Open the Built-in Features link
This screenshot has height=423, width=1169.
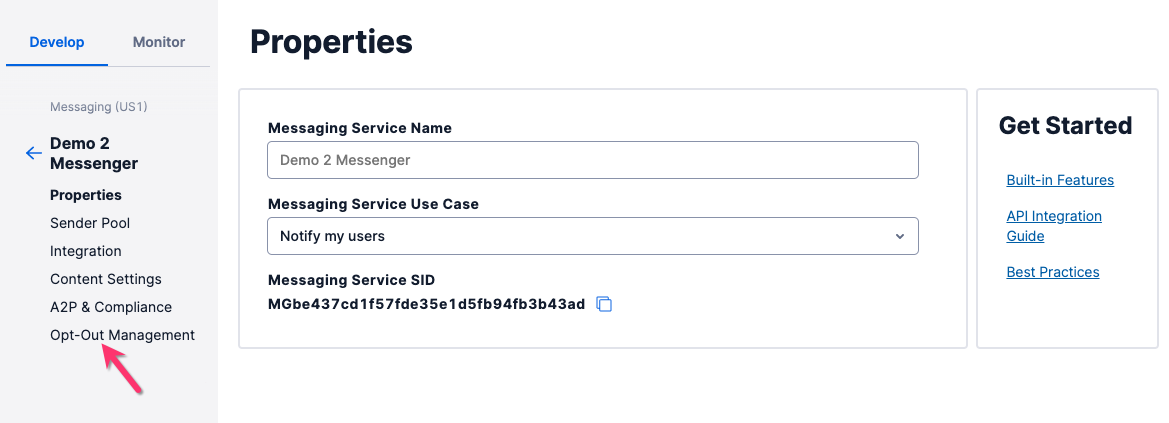point(1060,180)
